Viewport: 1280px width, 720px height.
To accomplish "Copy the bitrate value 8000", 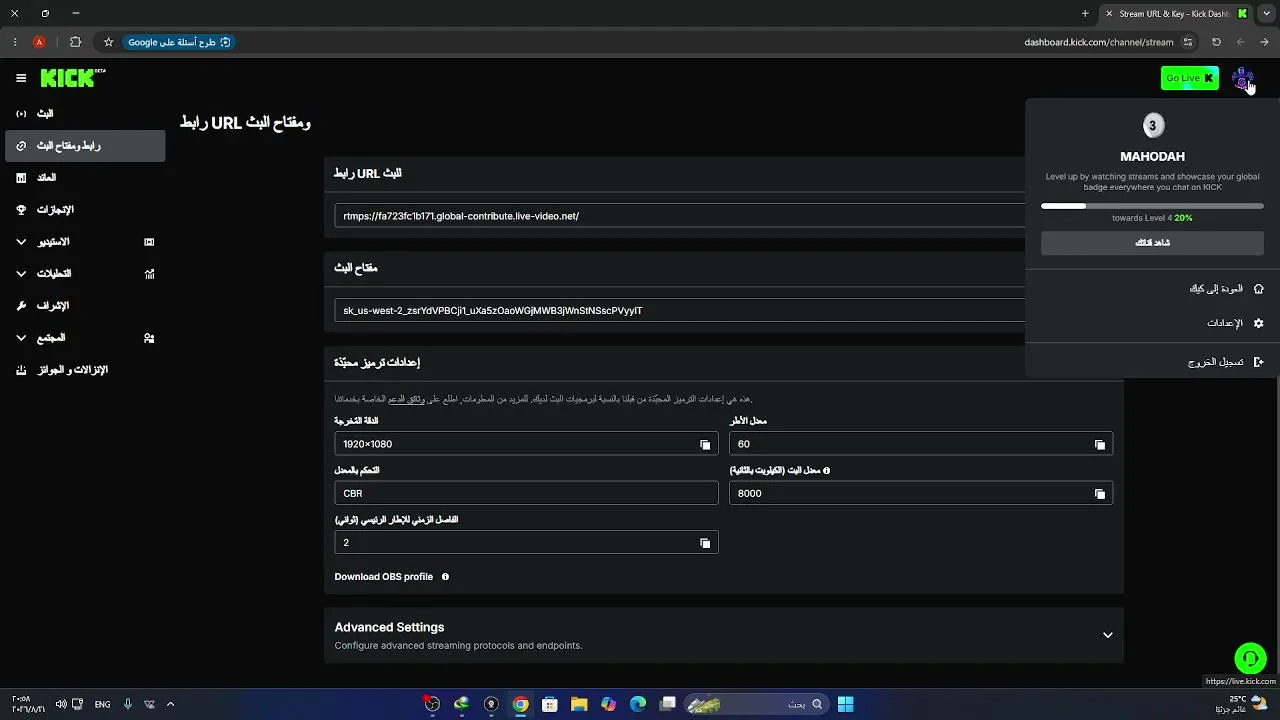I will 1100,494.
